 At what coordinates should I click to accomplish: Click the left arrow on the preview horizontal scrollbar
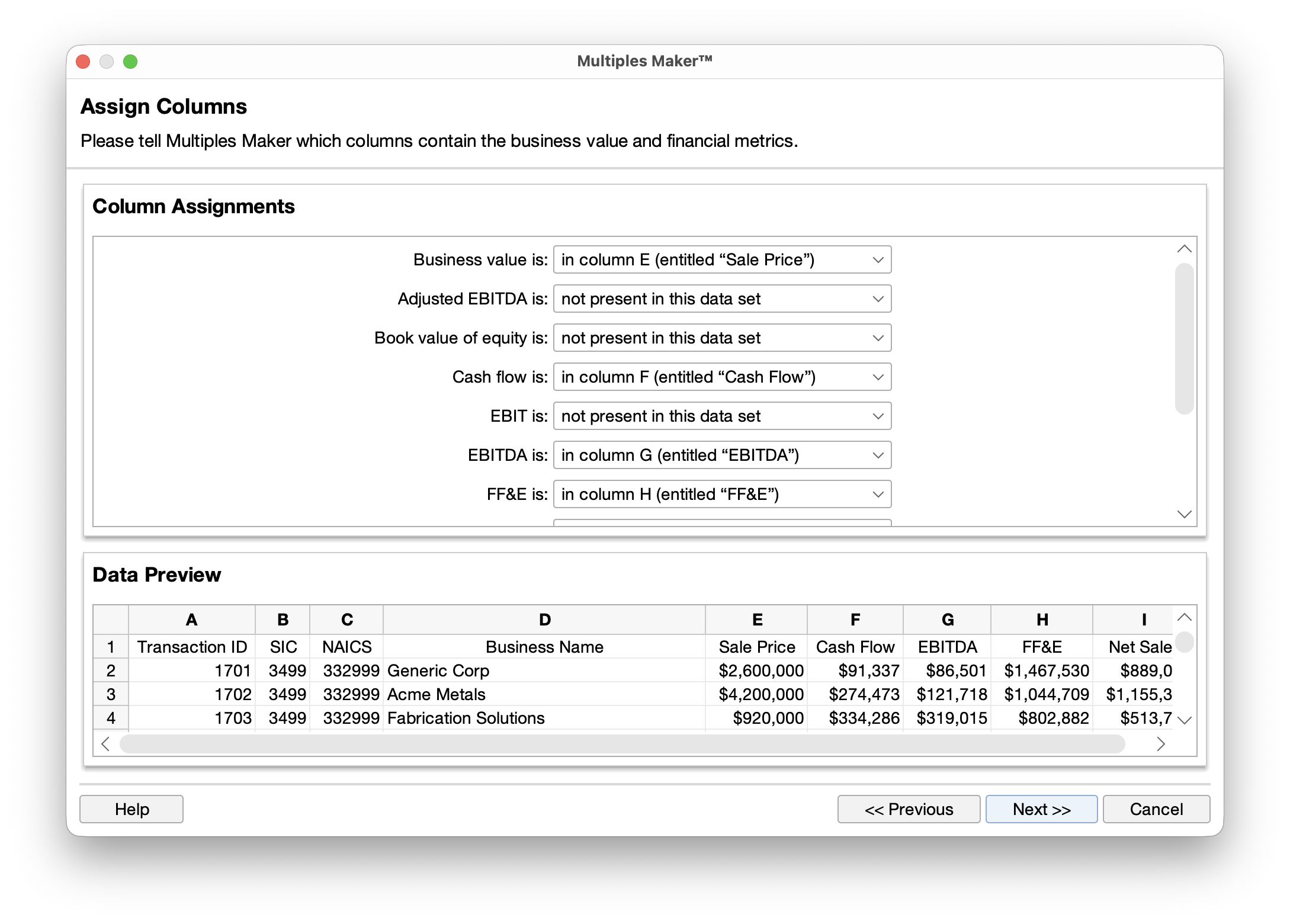pyautogui.click(x=105, y=745)
